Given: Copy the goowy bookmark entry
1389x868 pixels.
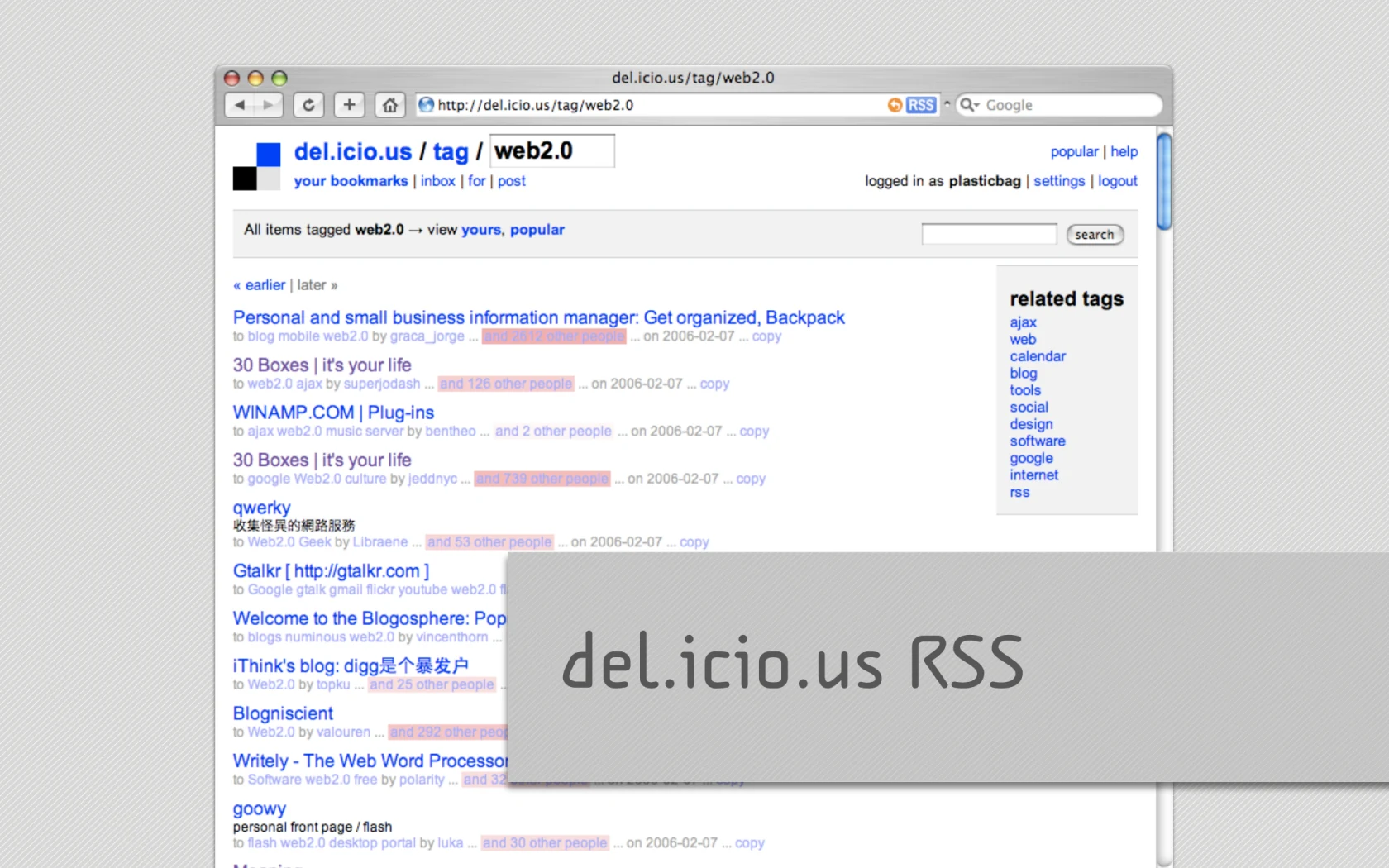Looking at the screenshot, I should coord(749,843).
